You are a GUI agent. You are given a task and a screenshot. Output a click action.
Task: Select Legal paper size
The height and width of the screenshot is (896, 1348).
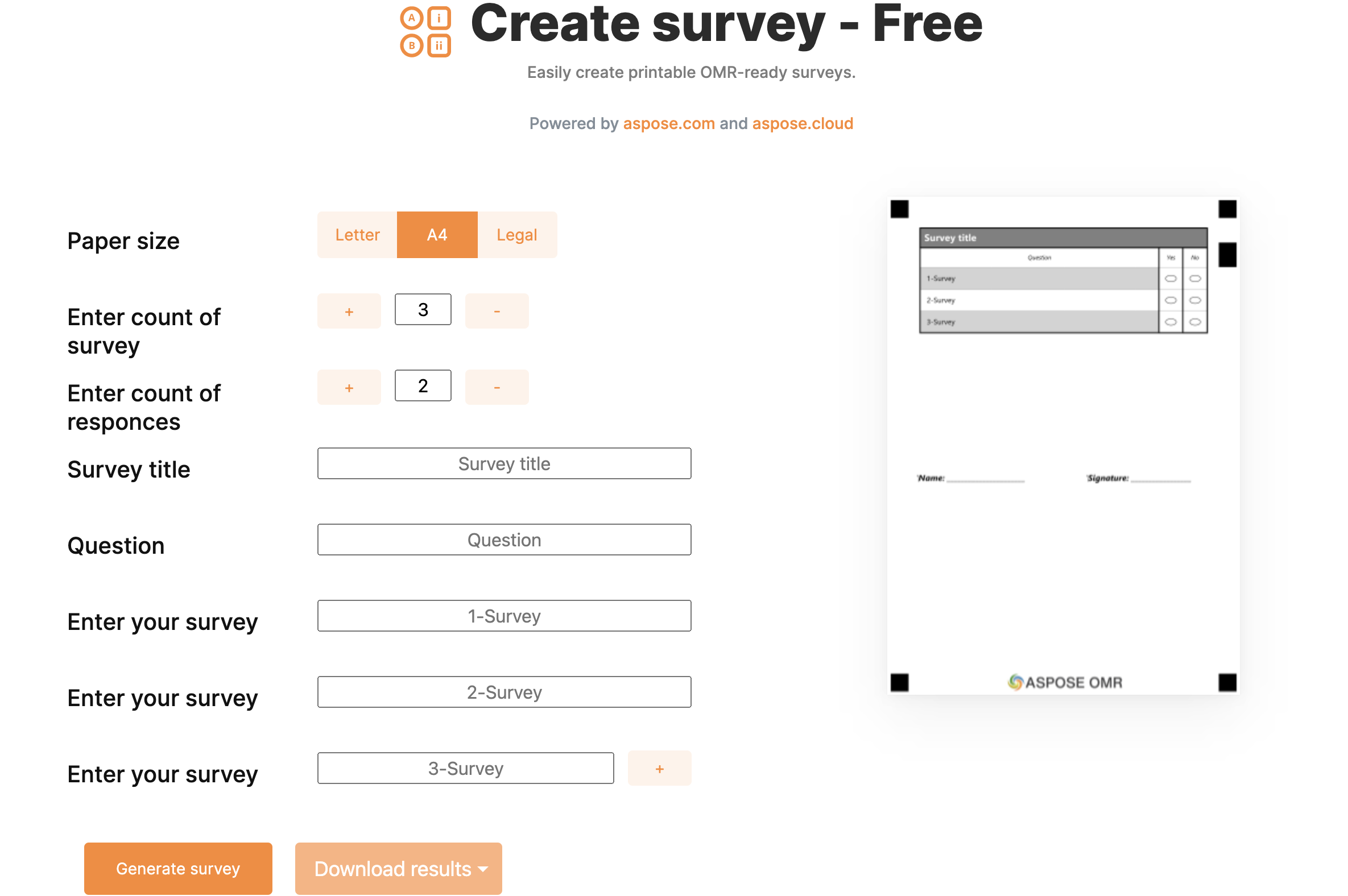point(516,235)
